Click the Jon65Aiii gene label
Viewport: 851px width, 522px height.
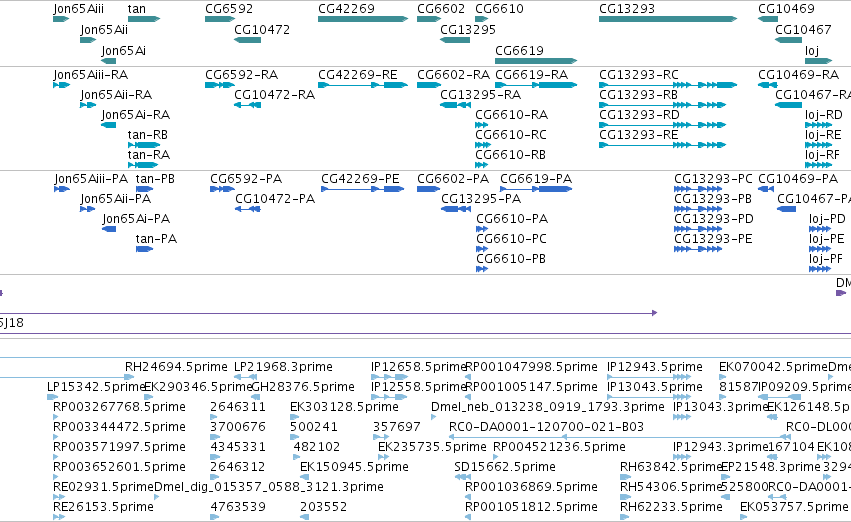[x=78, y=9]
